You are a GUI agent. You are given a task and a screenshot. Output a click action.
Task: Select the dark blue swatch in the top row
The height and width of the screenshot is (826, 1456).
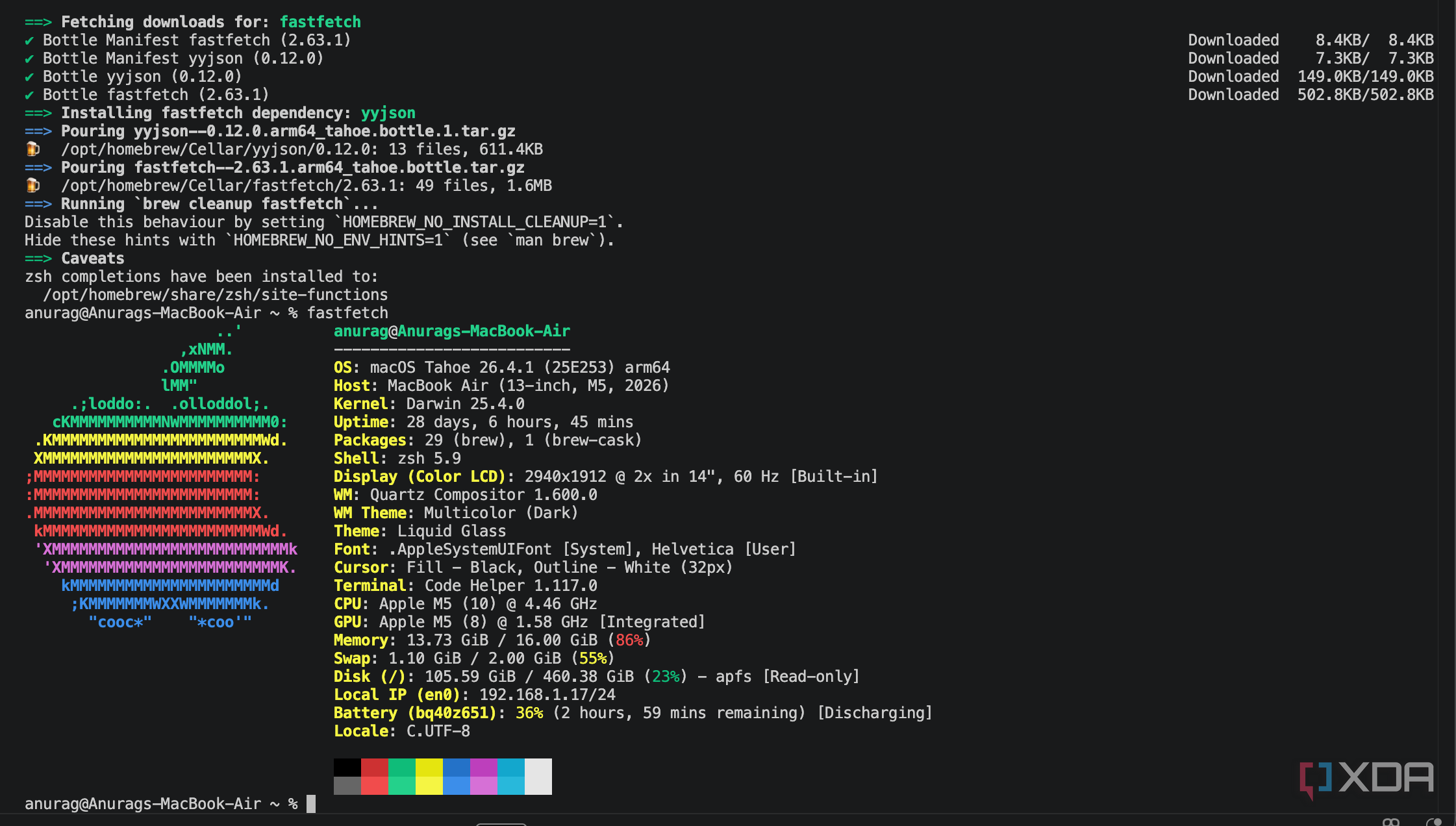point(457,768)
